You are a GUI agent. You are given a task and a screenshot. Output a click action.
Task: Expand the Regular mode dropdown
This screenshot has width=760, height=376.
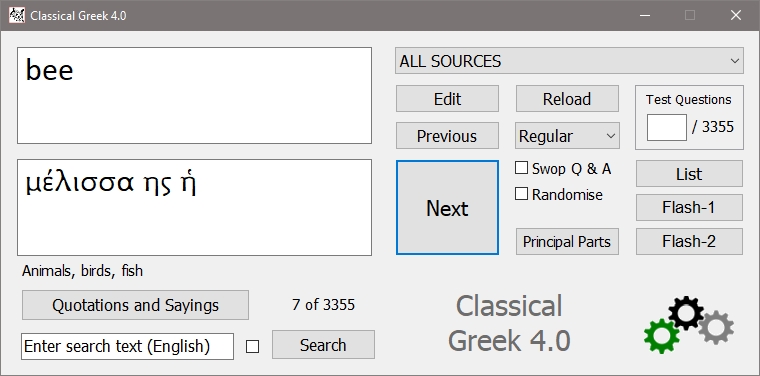(x=567, y=136)
